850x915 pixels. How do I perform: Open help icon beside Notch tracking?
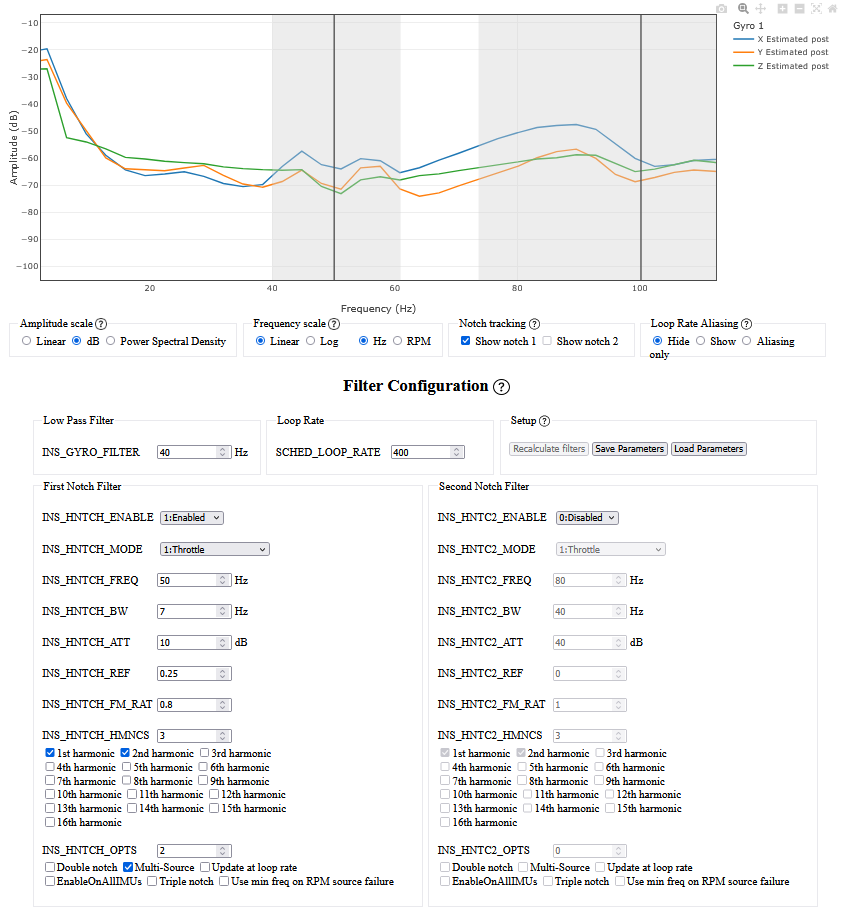coord(534,324)
